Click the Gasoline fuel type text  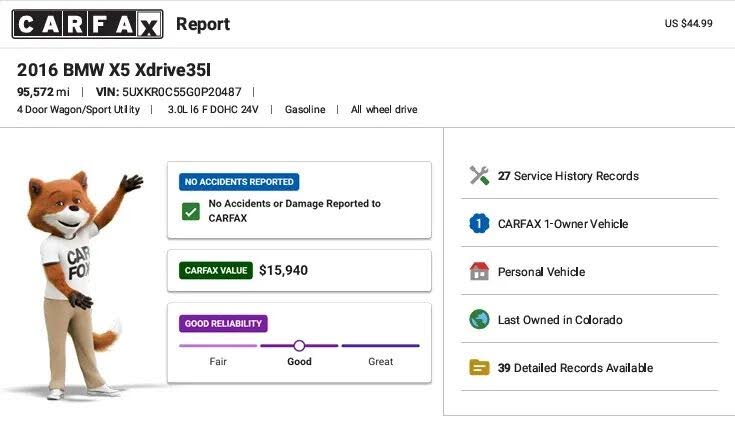coord(305,110)
